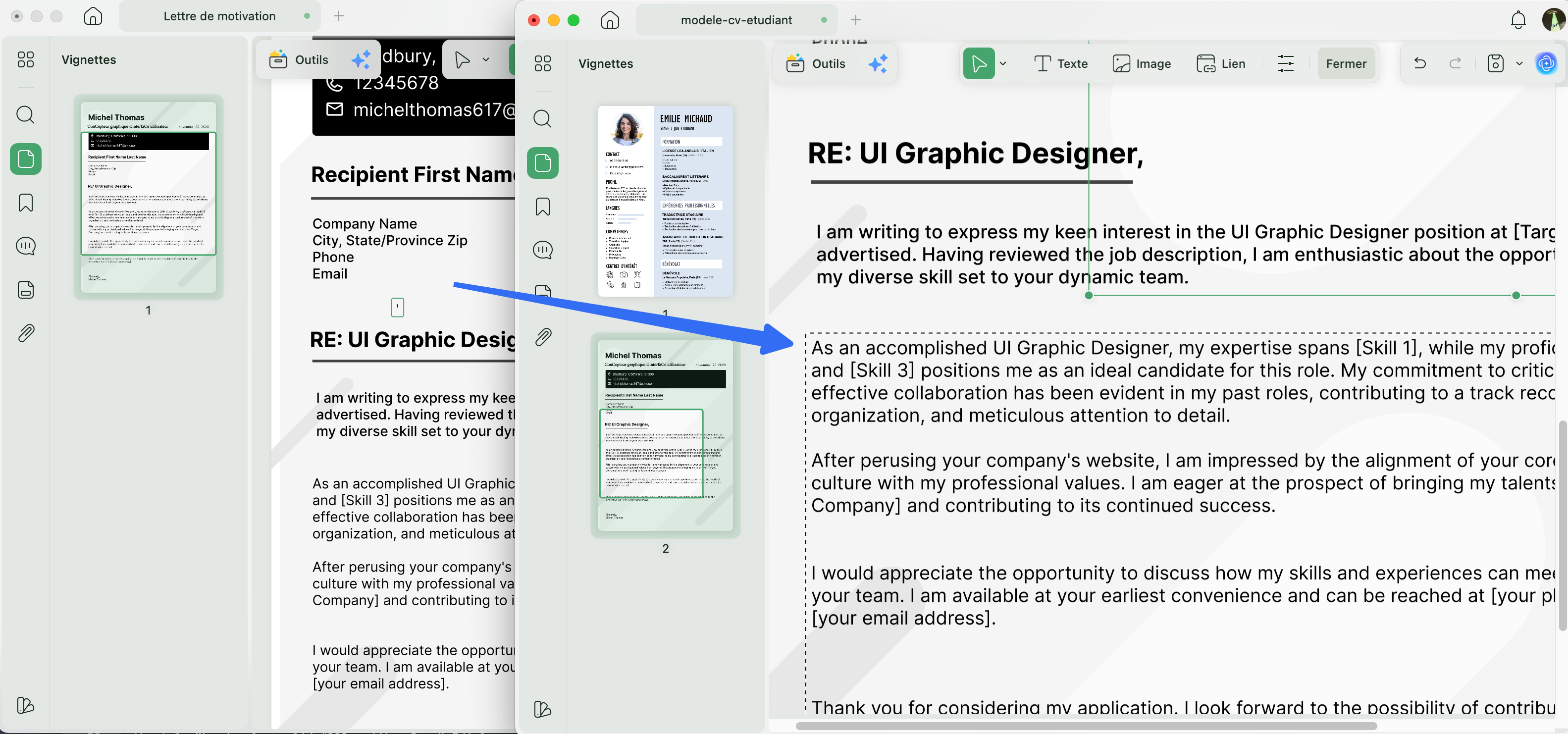Click the redo arrow

tap(1455, 63)
